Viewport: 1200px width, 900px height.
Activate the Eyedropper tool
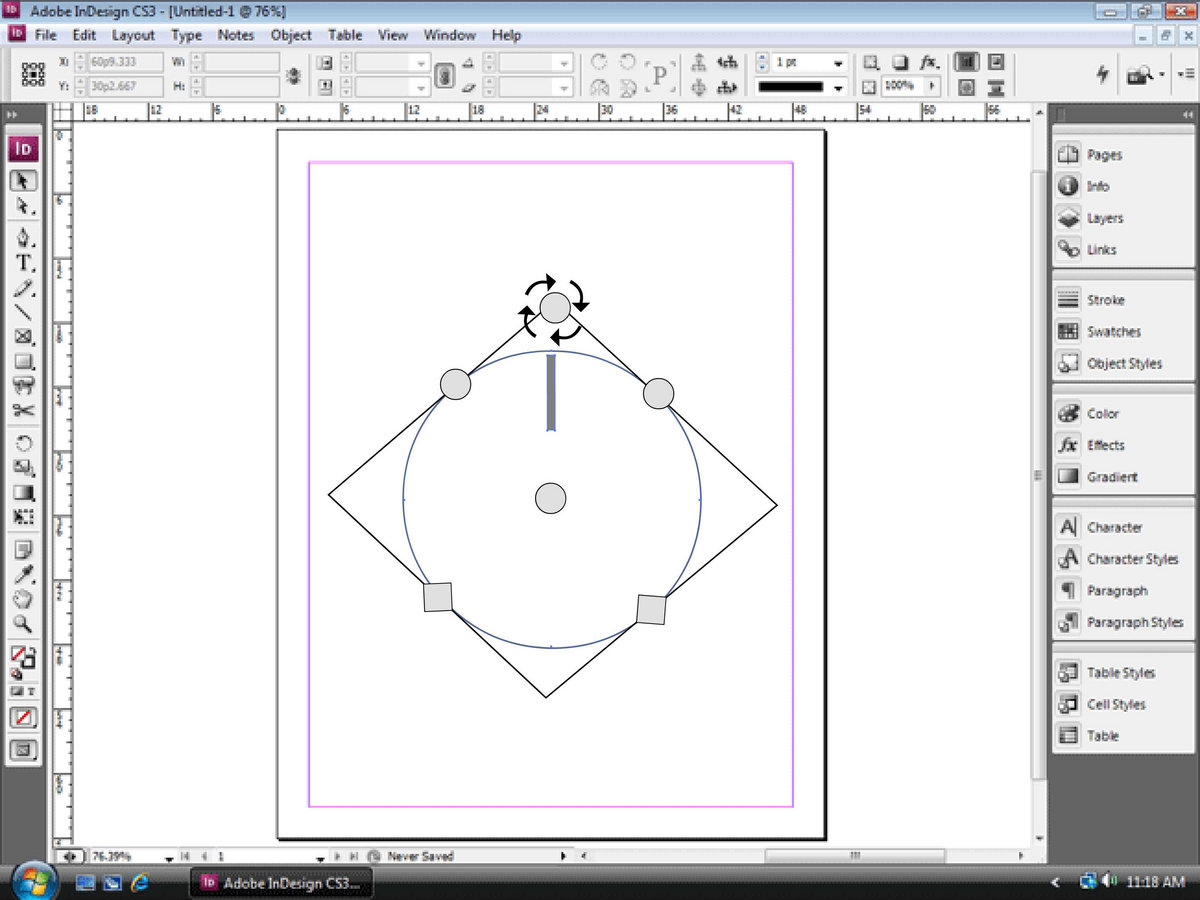tap(24, 574)
